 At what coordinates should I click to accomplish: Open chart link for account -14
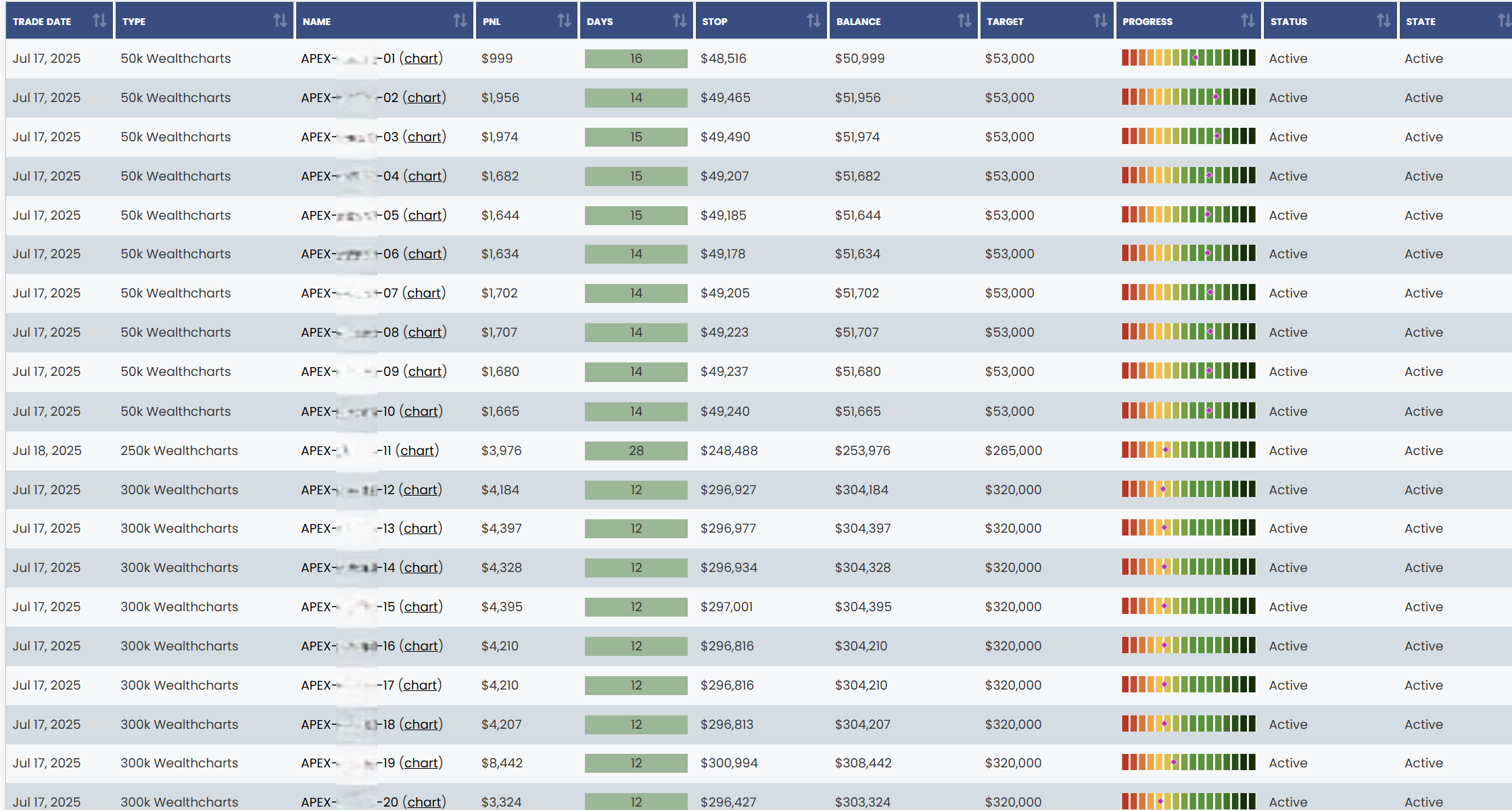421,567
